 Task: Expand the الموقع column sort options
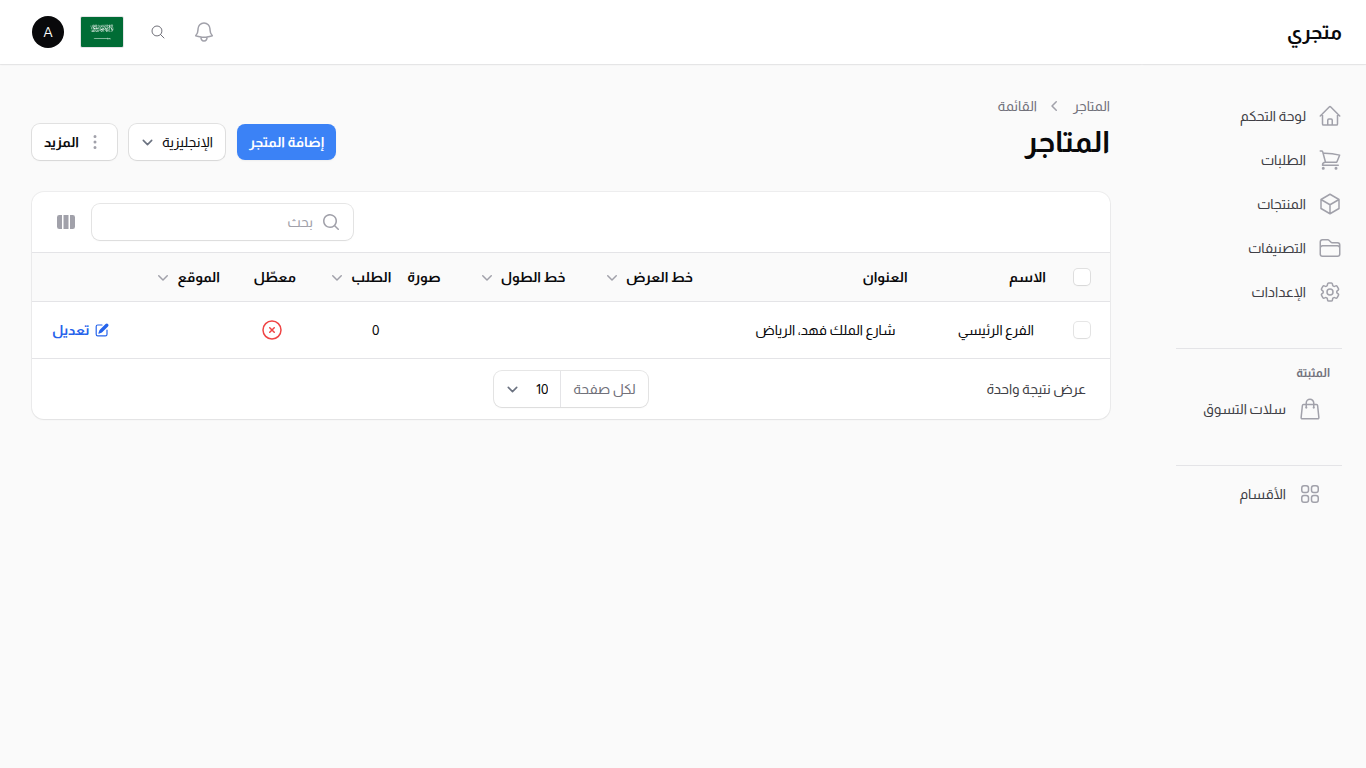163,277
